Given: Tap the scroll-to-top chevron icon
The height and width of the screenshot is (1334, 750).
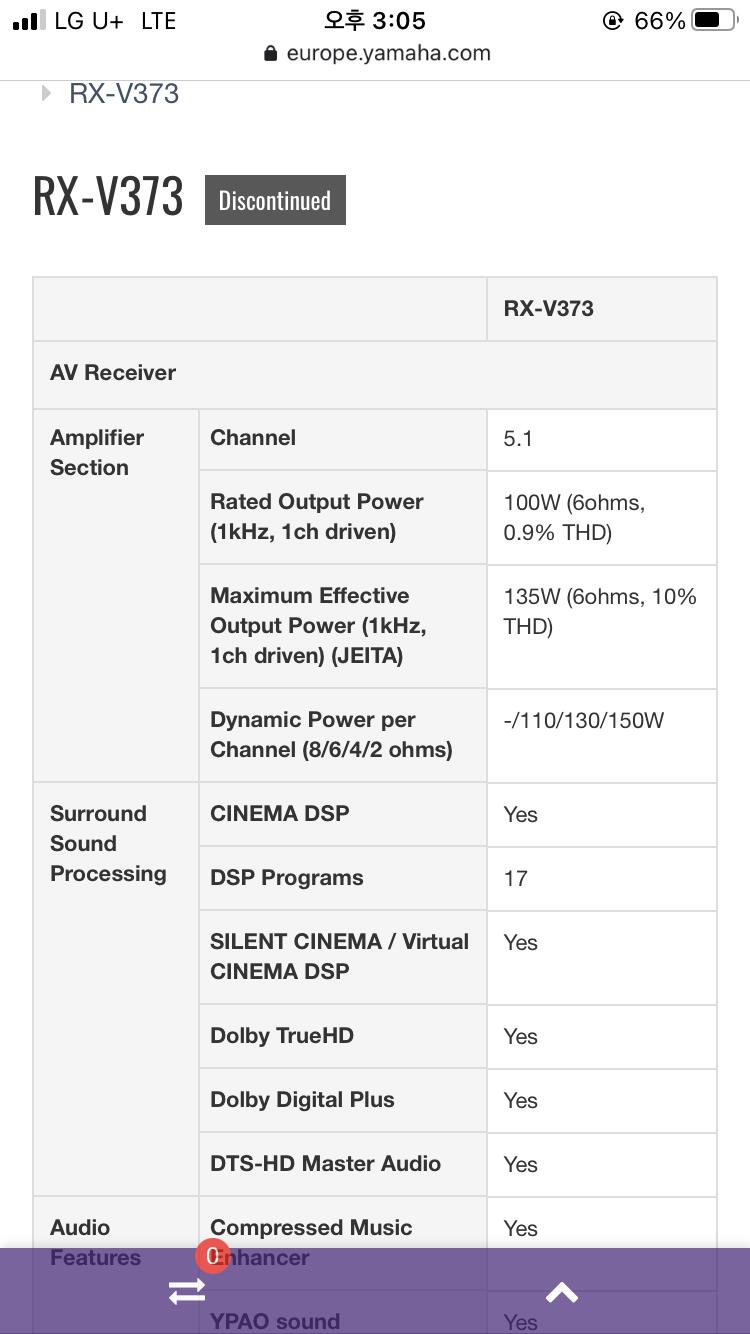Looking at the screenshot, I should click(562, 1292).
